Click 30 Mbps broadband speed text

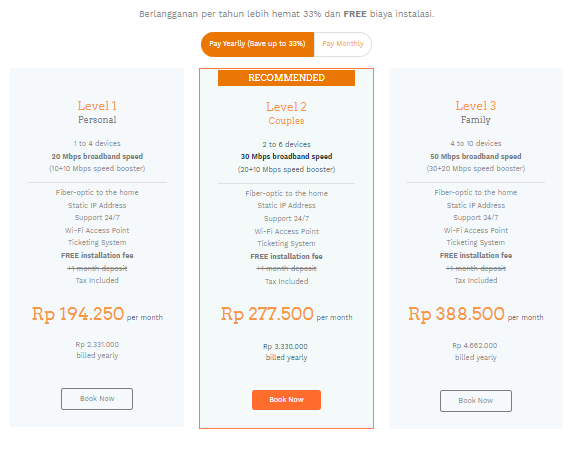pos(286,157)
